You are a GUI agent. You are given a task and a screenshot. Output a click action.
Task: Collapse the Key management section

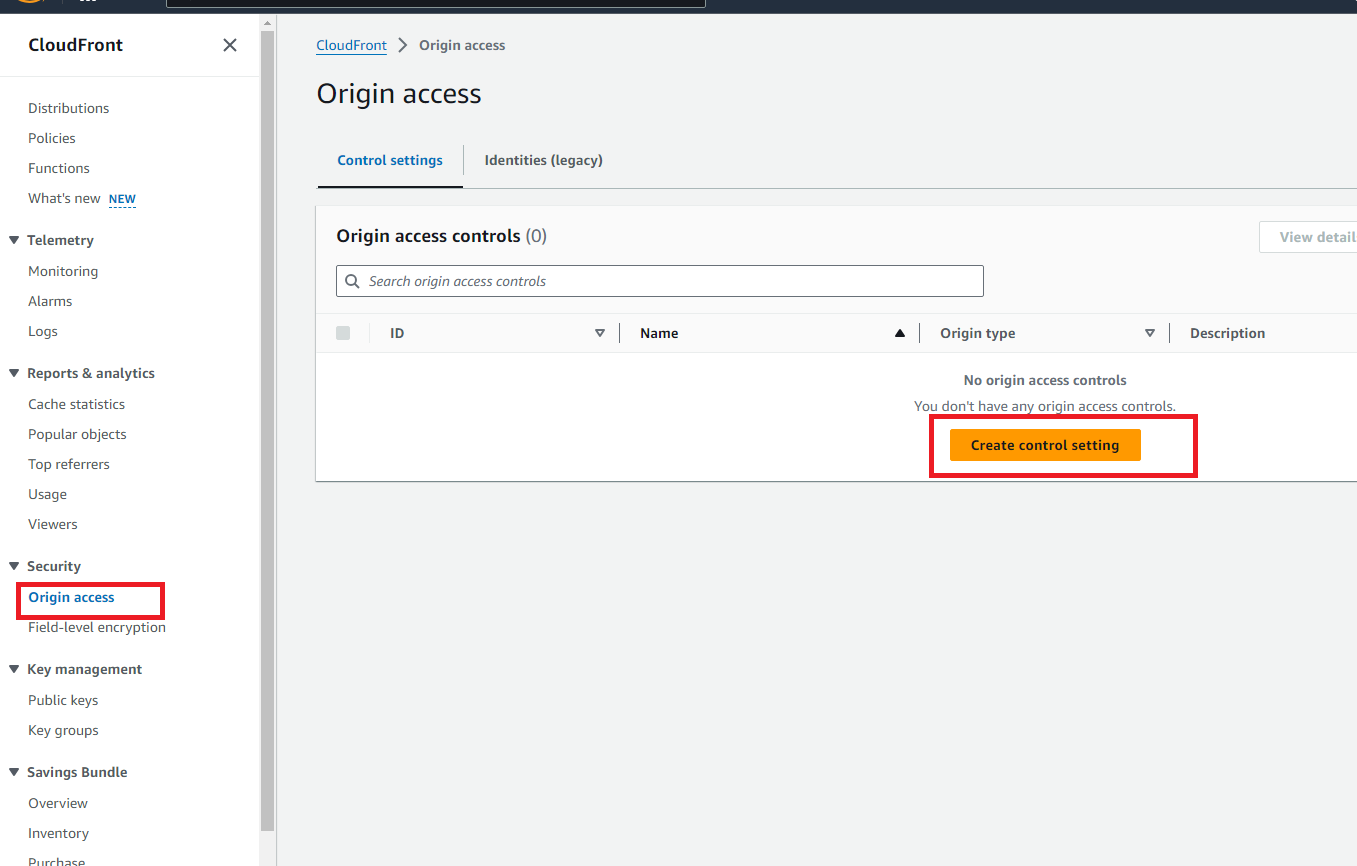(x=14, y=669)
